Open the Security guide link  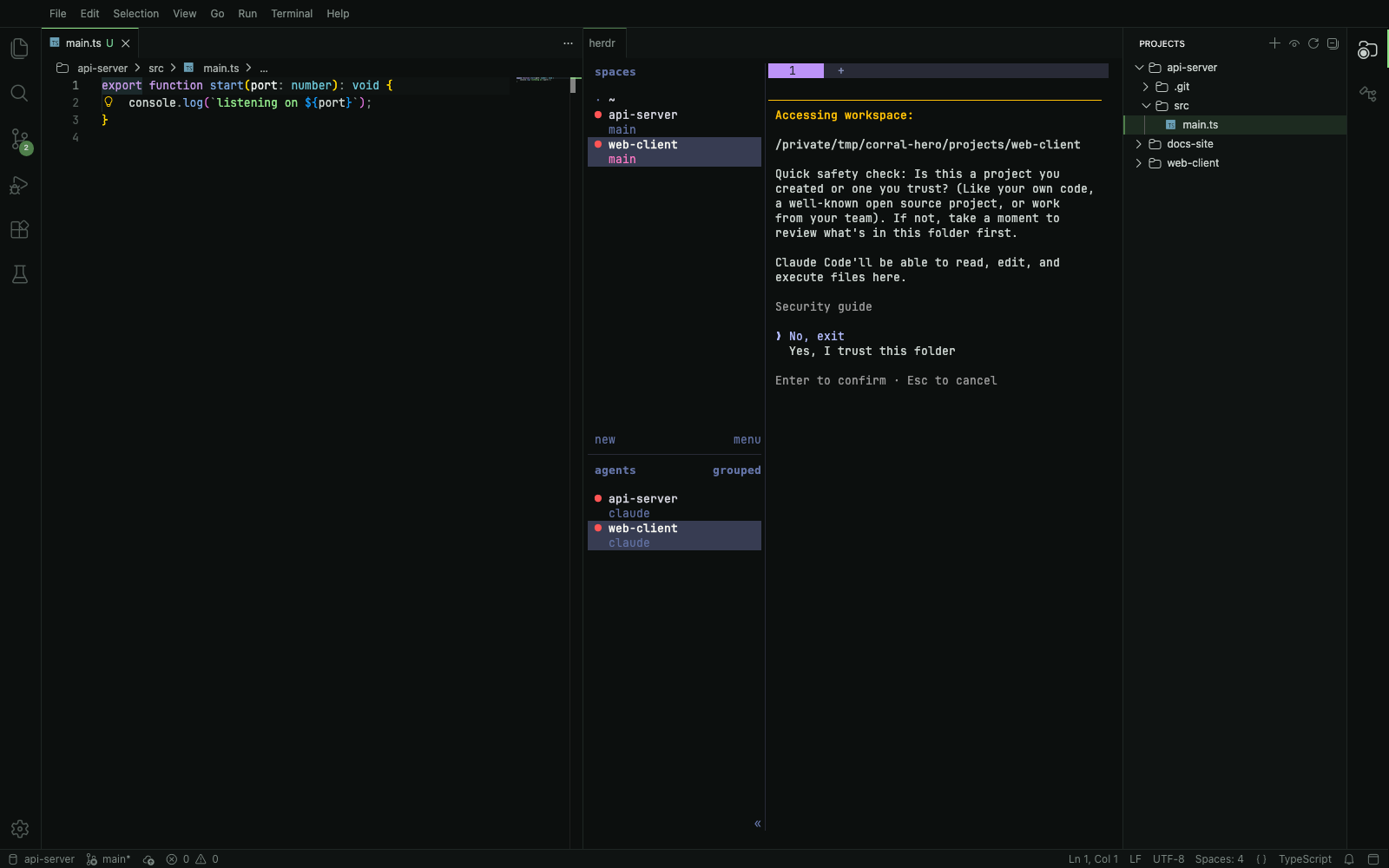[x=823, y=307]
